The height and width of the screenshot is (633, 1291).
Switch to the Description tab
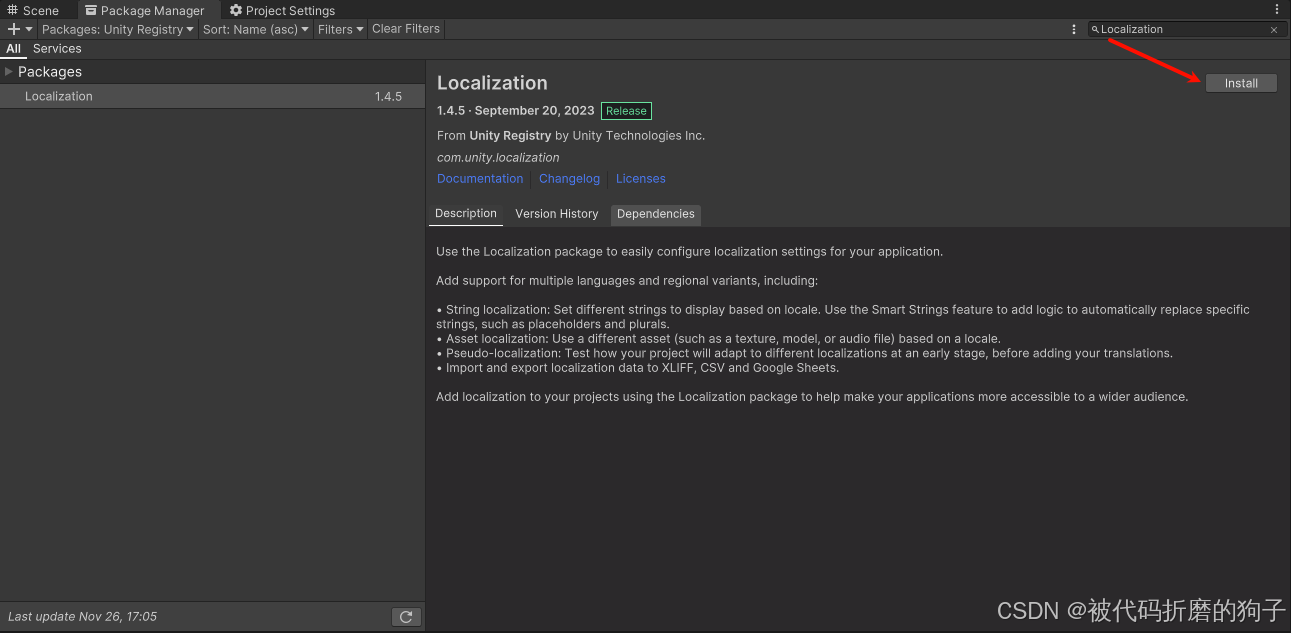tap(466, 214)
